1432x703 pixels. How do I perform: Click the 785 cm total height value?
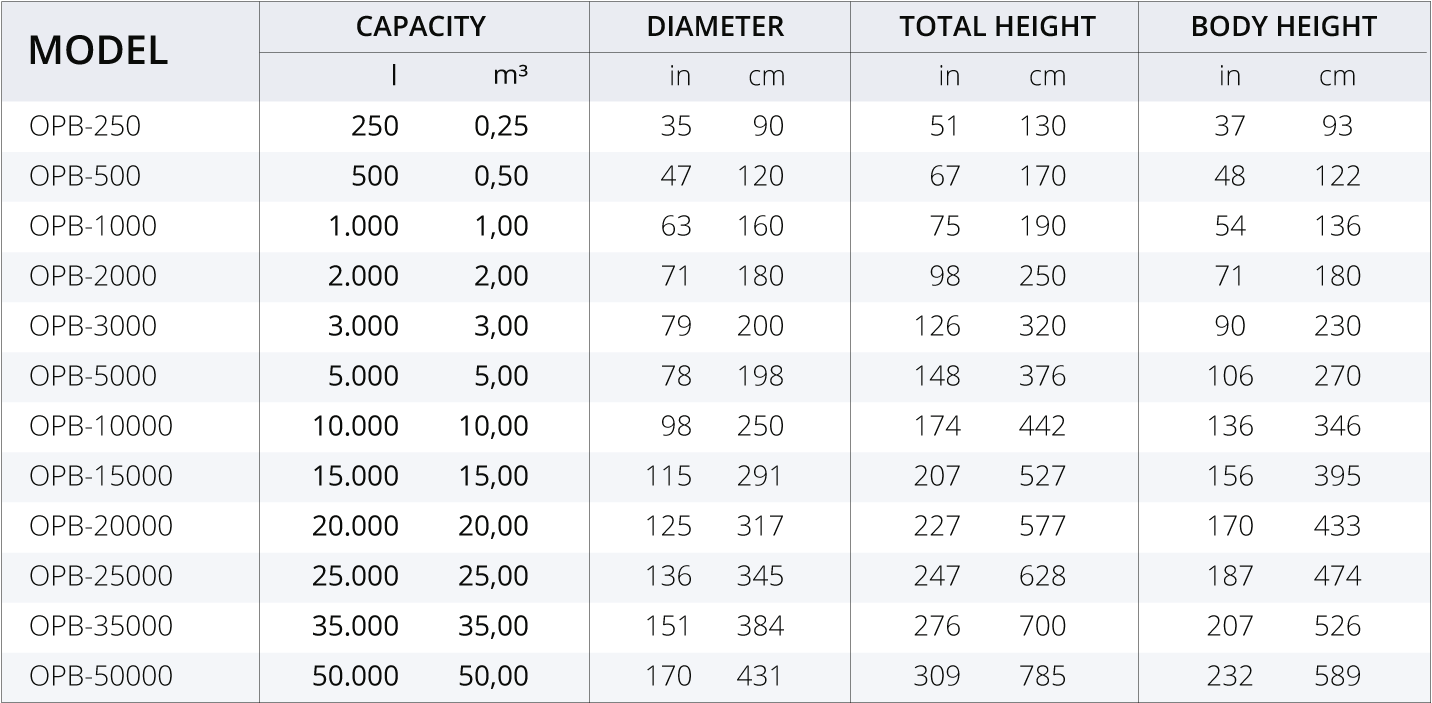(1043, 676)
